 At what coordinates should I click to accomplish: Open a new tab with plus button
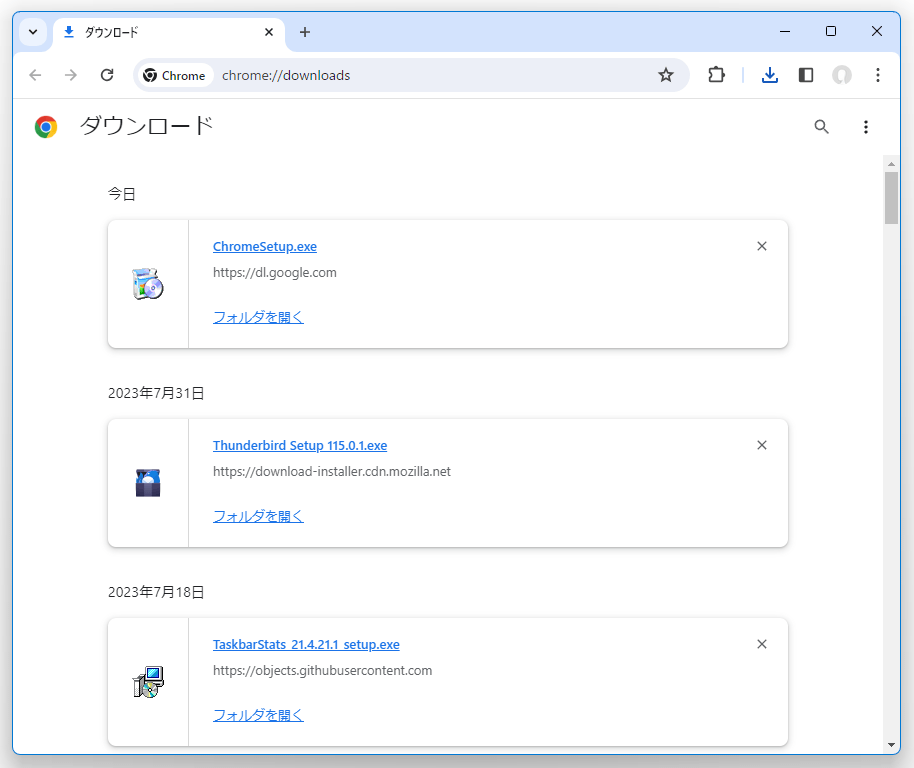(x=305, y=32)
